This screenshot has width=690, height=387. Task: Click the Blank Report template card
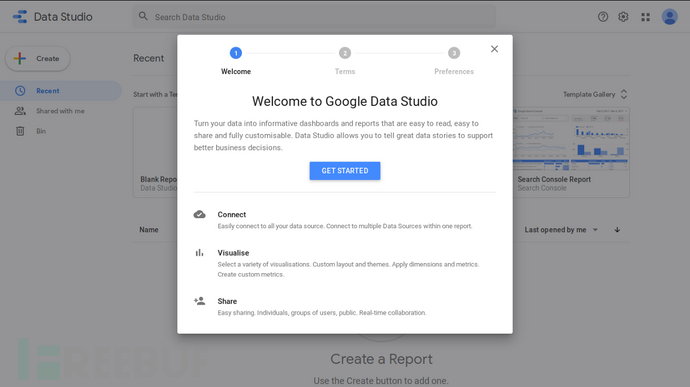[155, 152]
